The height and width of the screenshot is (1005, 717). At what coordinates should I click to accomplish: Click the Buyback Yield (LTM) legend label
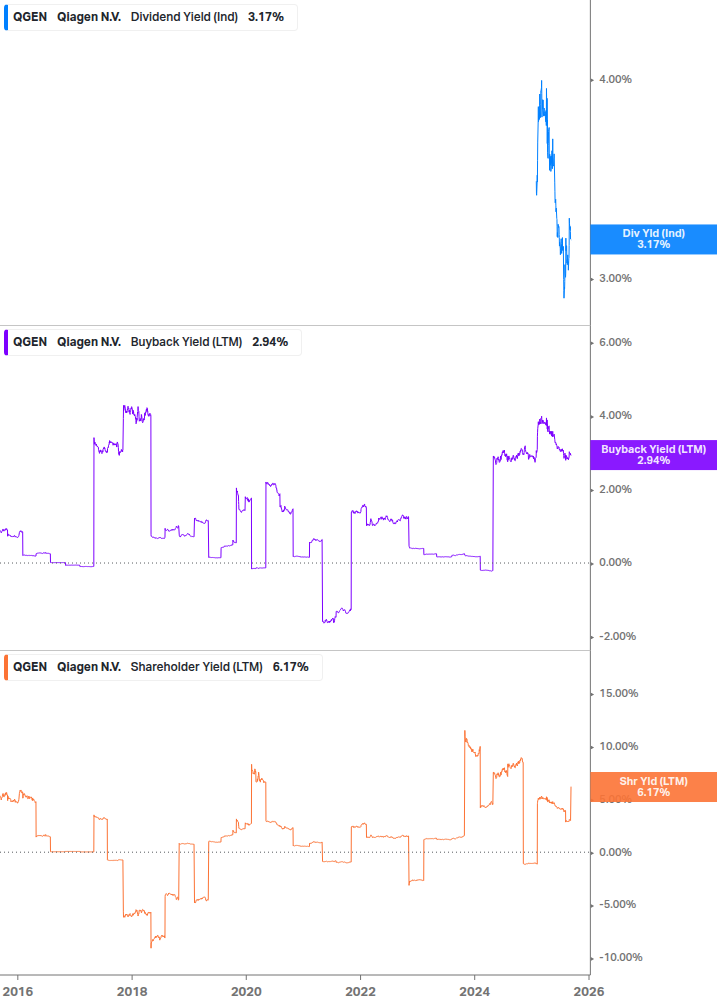(x=186, y=342)
